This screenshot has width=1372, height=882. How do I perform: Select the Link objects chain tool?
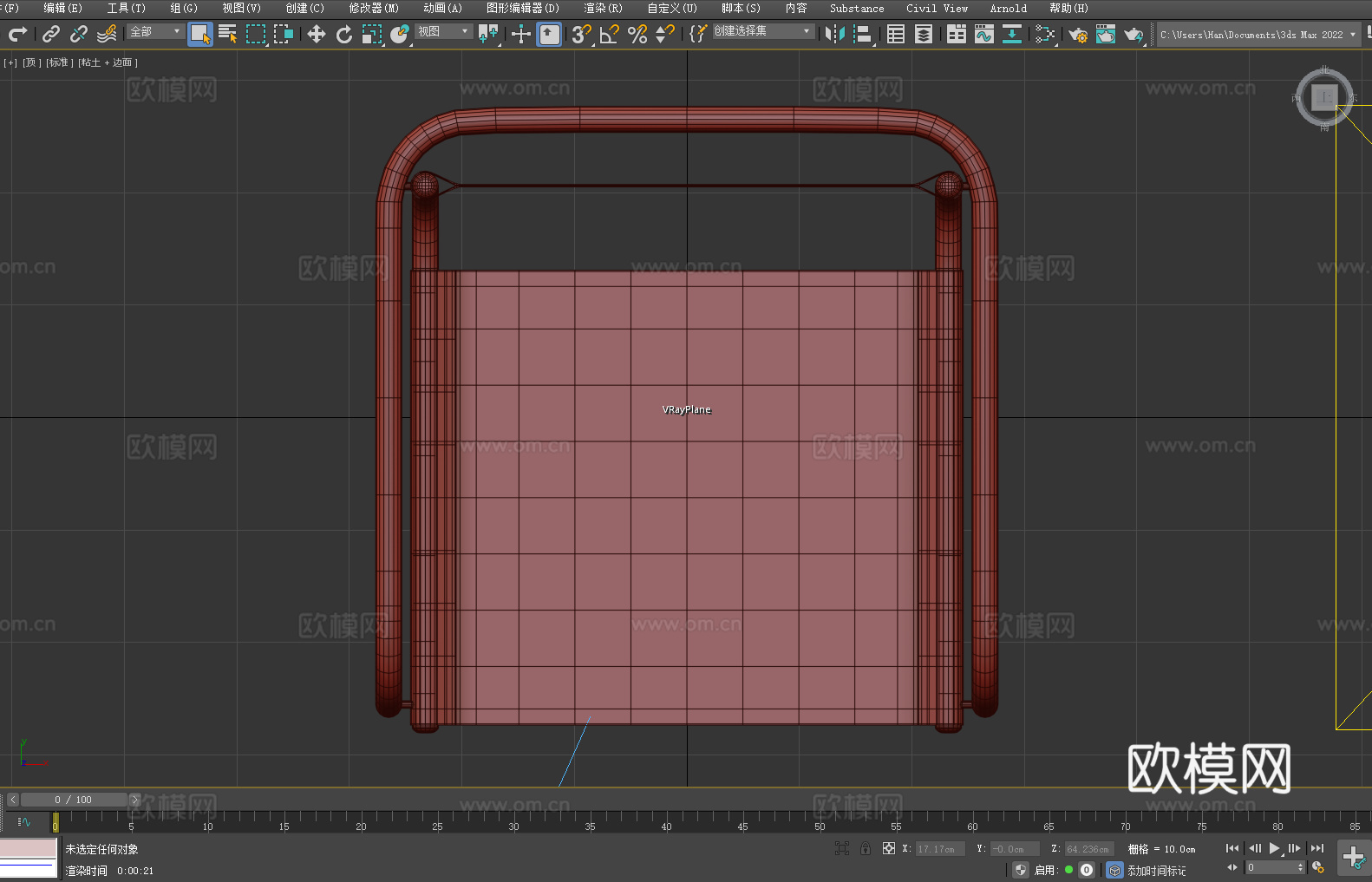pyautogui.click(x=51, y=34)
